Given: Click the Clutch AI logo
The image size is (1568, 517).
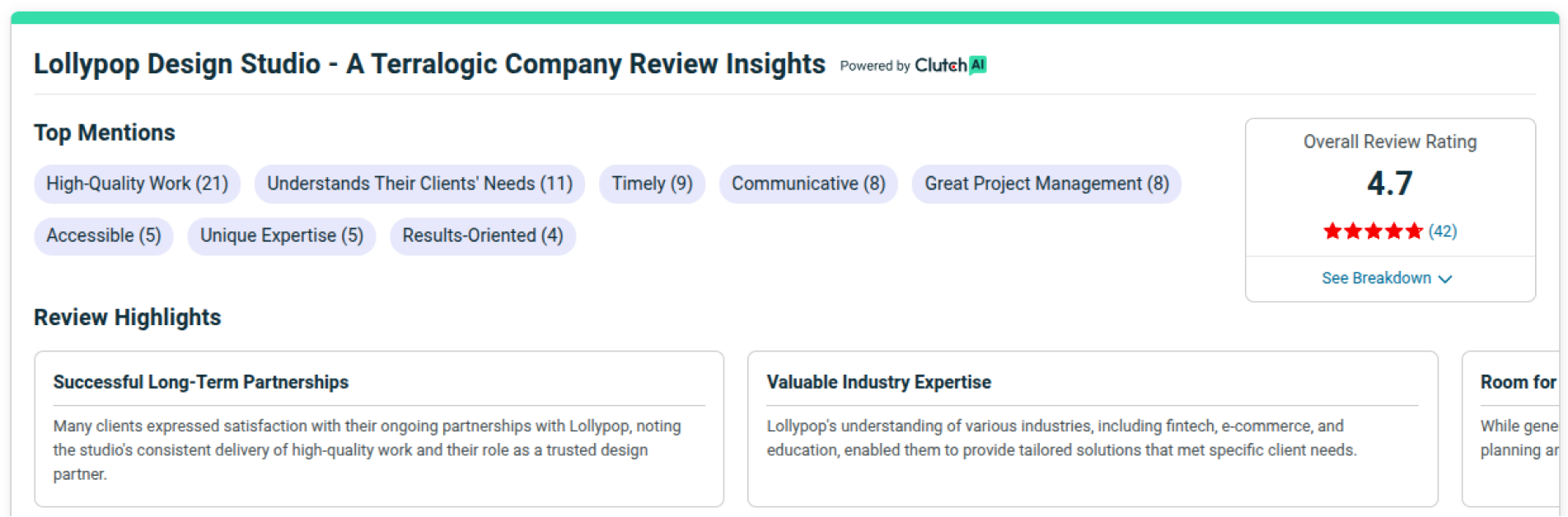Looking at the screenshot, I should tap(950, 65).
